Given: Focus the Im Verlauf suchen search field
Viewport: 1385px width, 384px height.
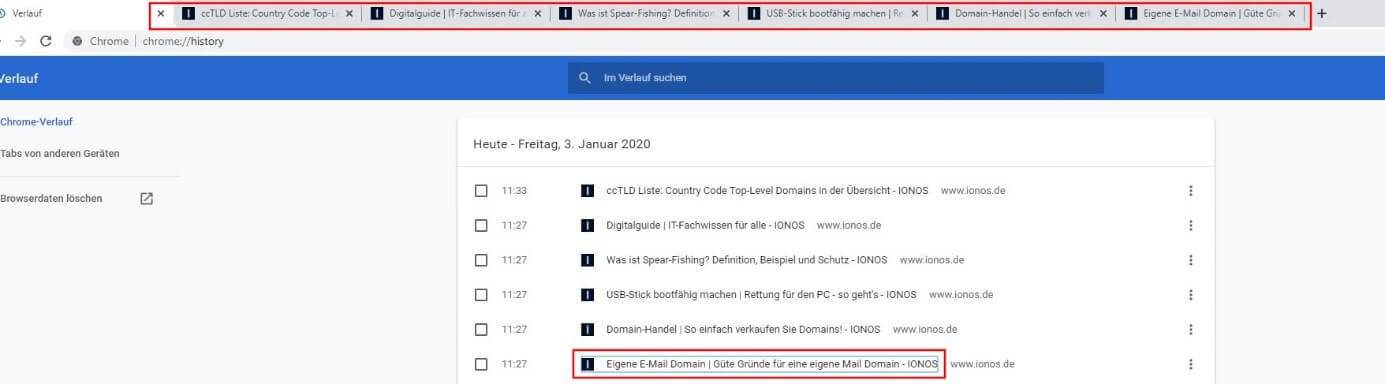Looking at the screenshot, I should [x=835, y=78].
